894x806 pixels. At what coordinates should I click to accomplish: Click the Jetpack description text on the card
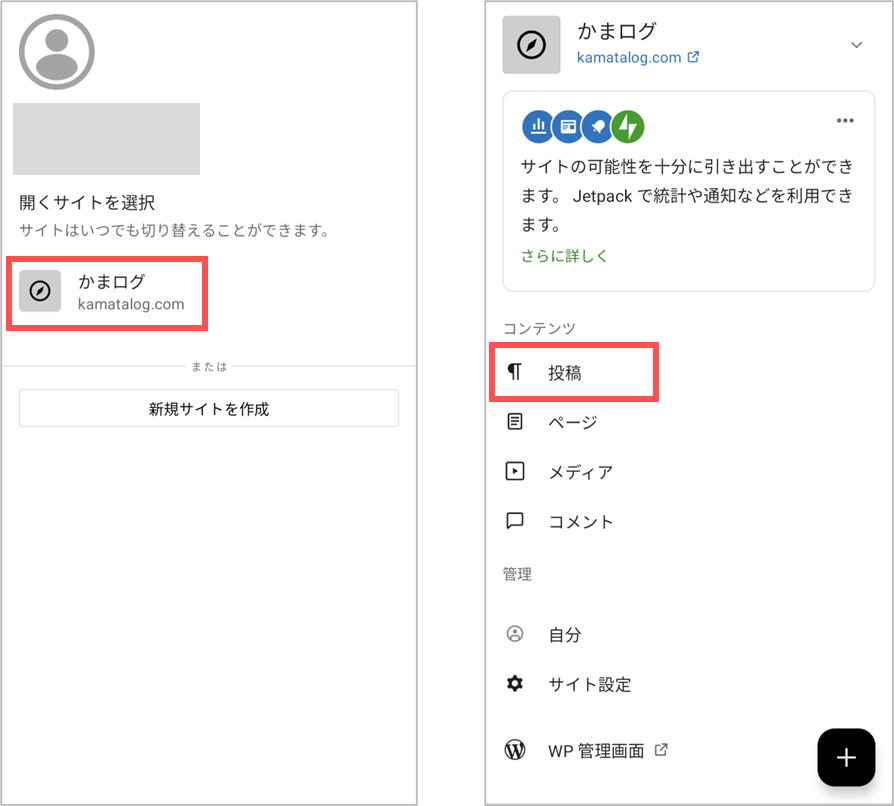(x=688, y=196)
